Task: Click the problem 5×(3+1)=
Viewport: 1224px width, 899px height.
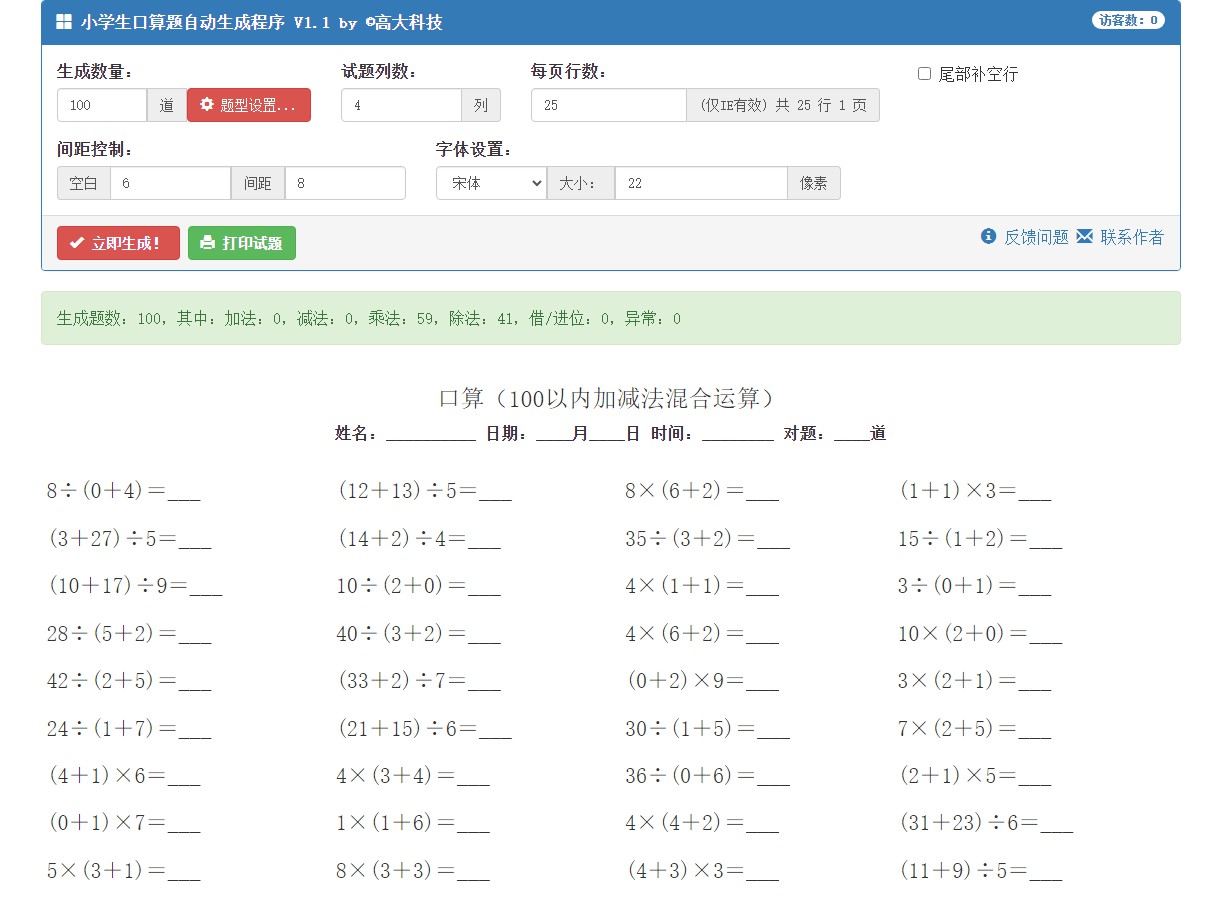Action: click(124, 871)
